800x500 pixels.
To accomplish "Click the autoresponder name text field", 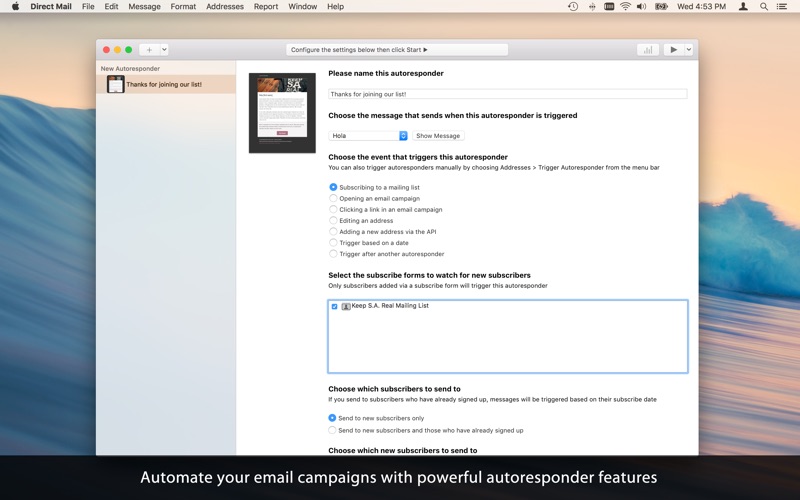I will click(x=508, y=94).
